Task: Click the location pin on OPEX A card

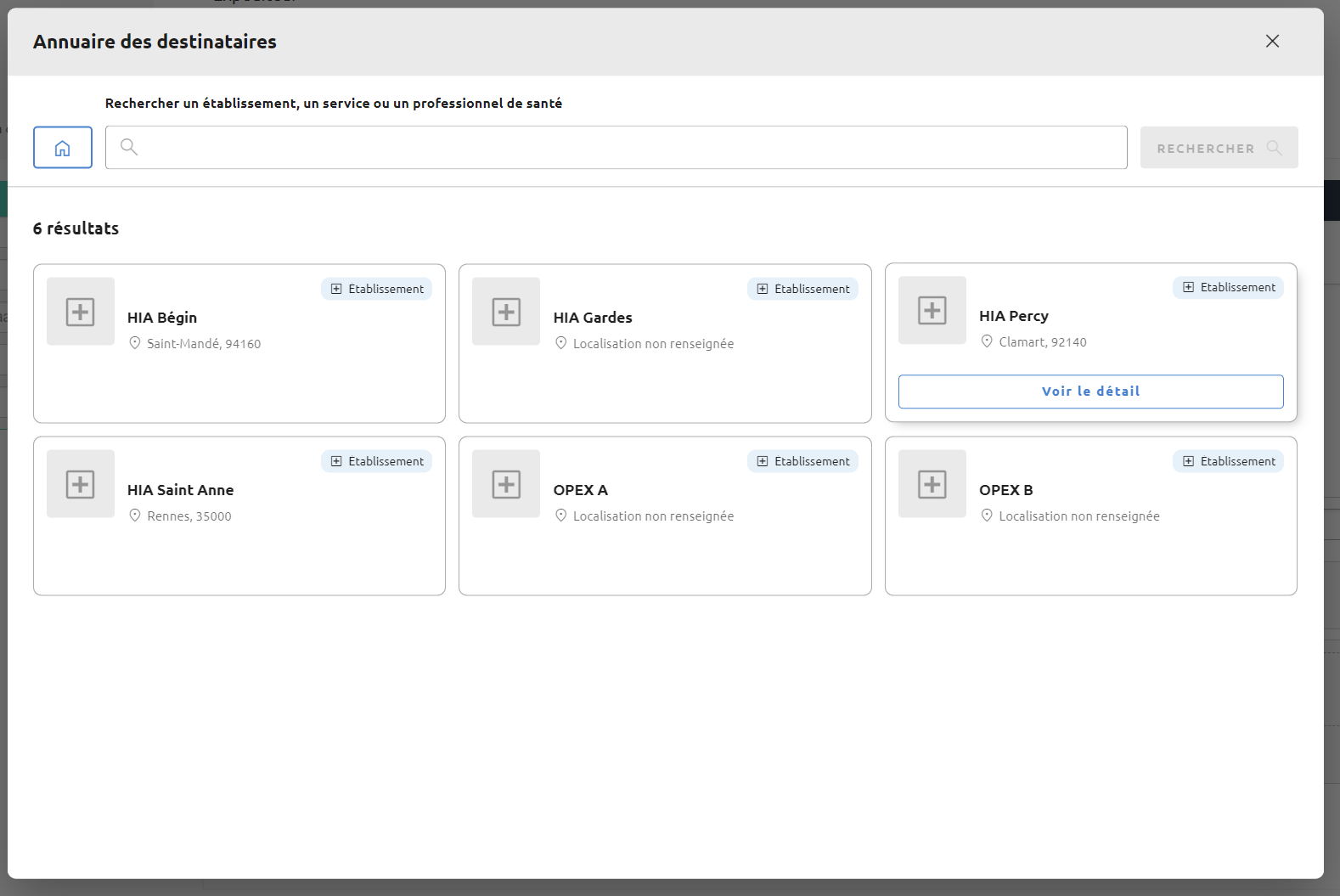Action: [x=561, y=516]
